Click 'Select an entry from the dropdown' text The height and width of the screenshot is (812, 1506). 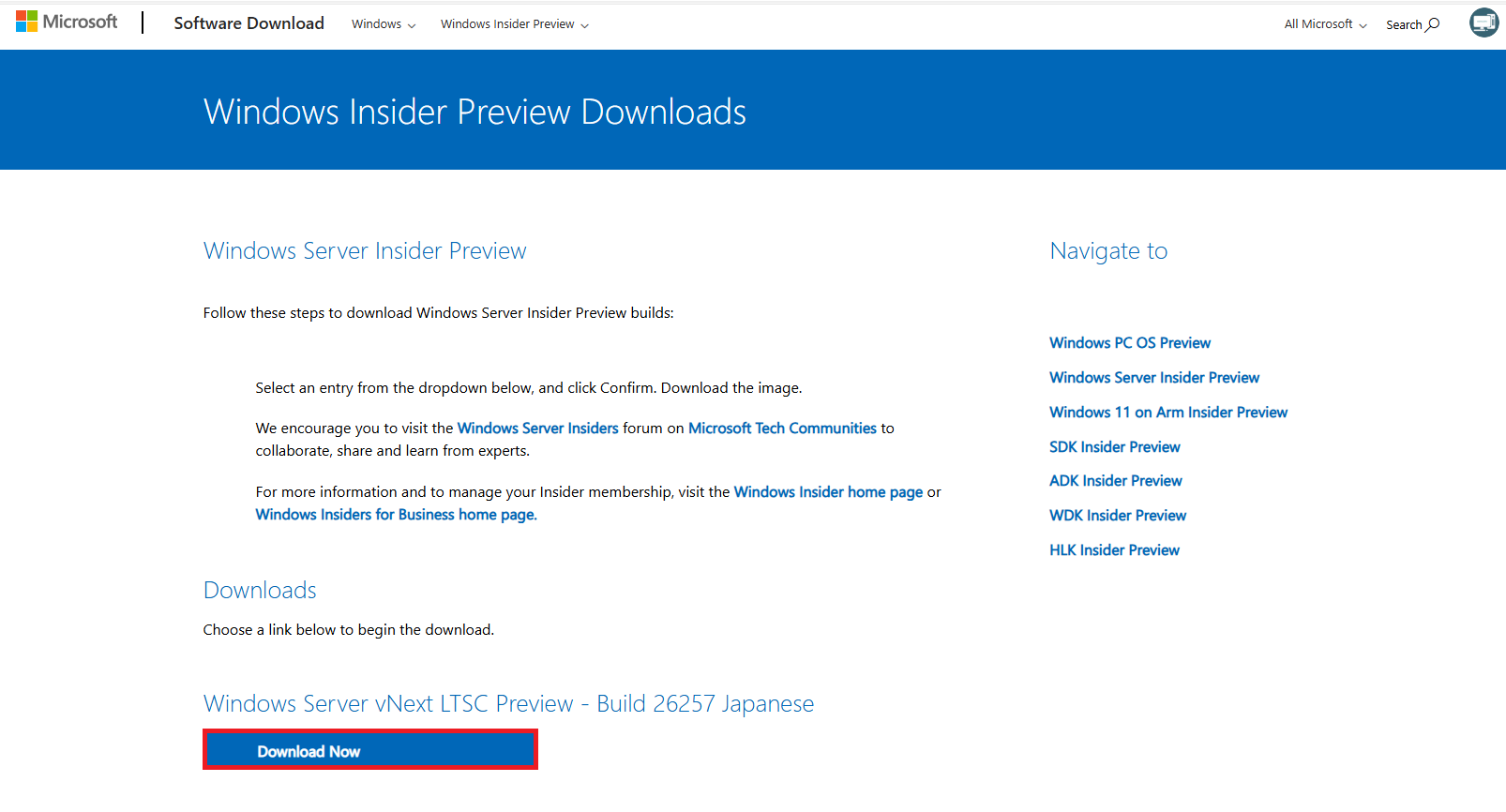[x=529, y=387]
